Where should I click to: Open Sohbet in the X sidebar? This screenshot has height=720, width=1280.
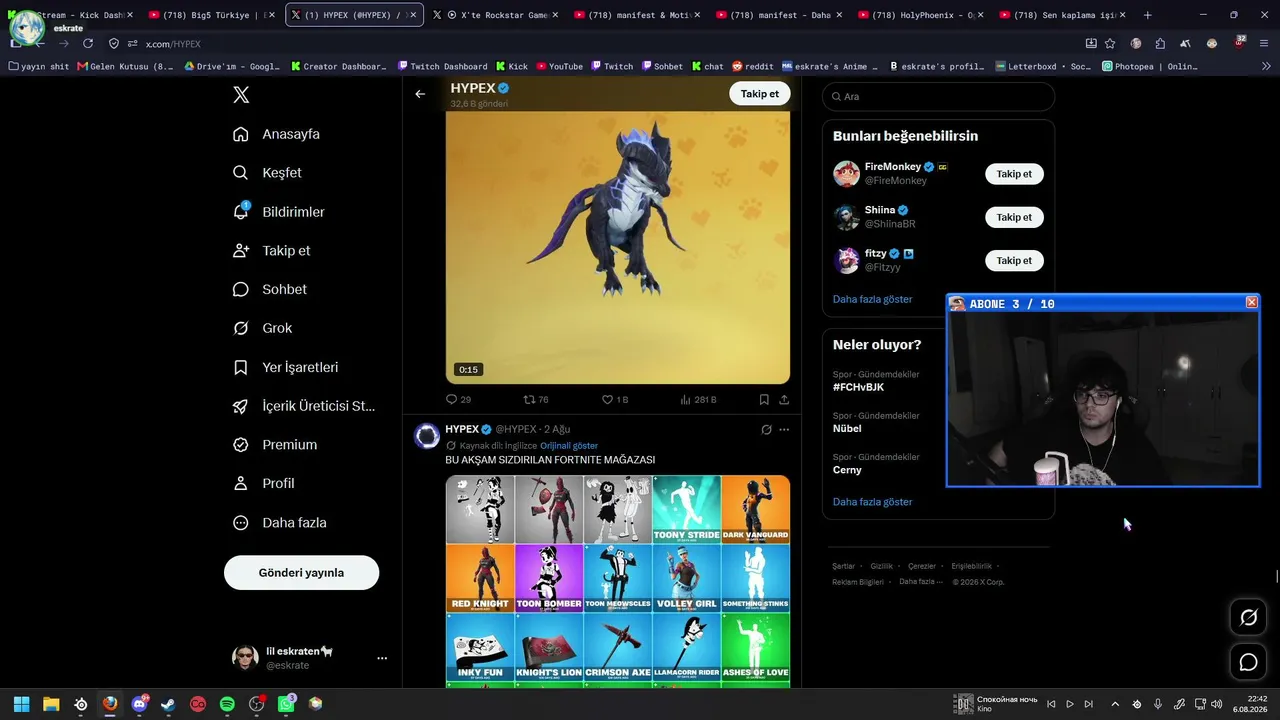tap(269, 289)
